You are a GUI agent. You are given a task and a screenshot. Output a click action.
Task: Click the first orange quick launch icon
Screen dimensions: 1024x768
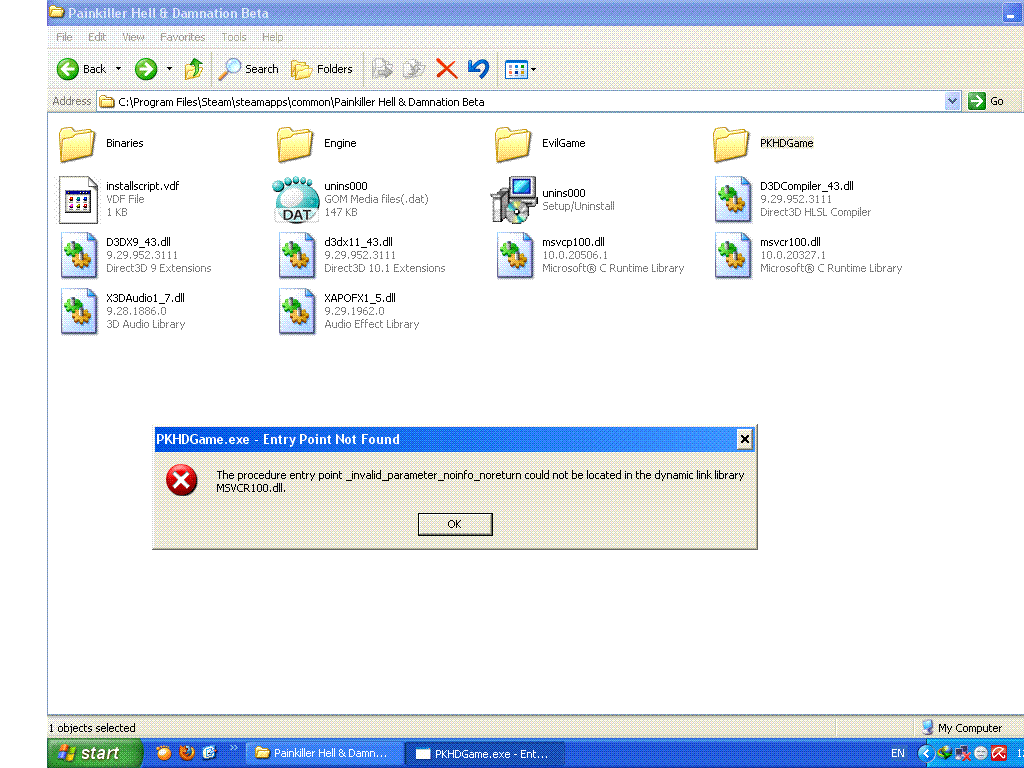click(163, 753)
